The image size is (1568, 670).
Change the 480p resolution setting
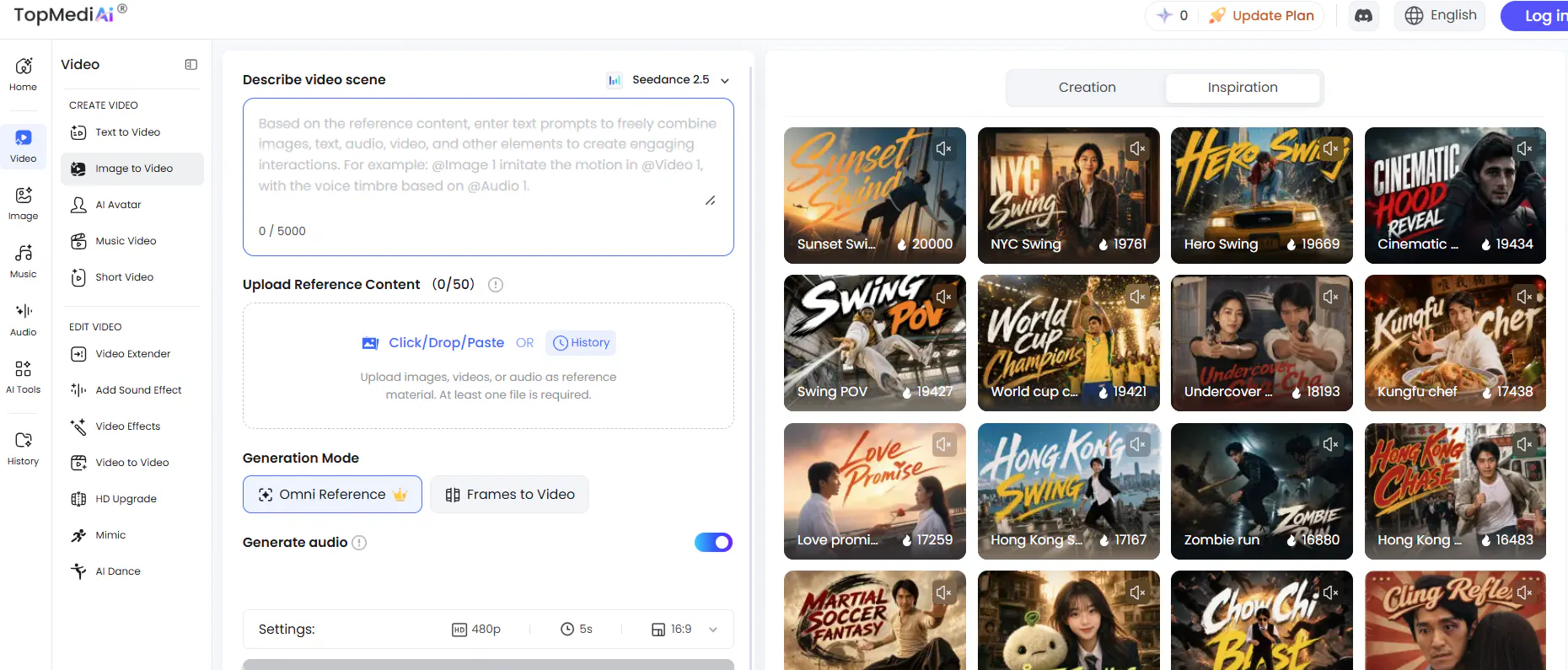476,630
